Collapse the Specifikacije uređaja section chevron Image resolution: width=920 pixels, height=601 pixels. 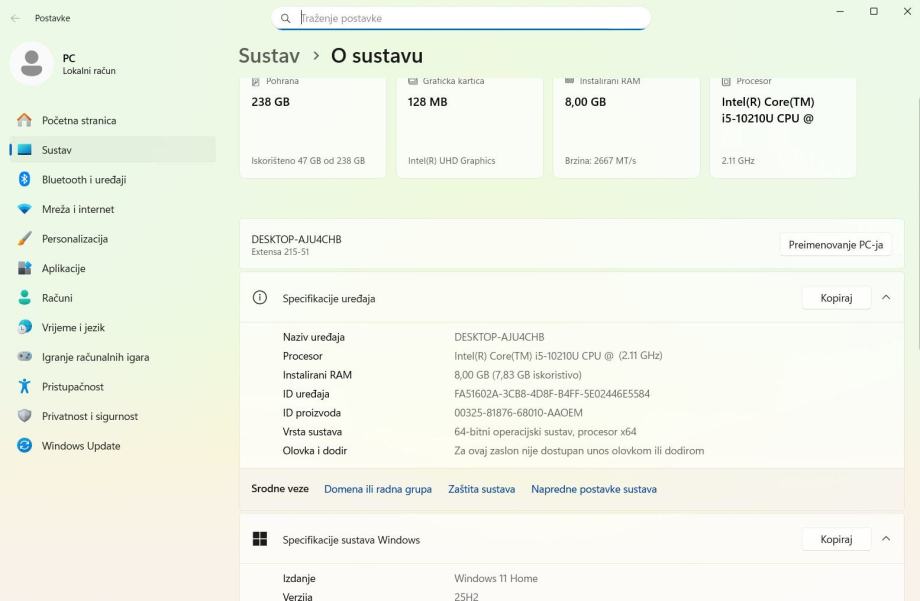886,298
